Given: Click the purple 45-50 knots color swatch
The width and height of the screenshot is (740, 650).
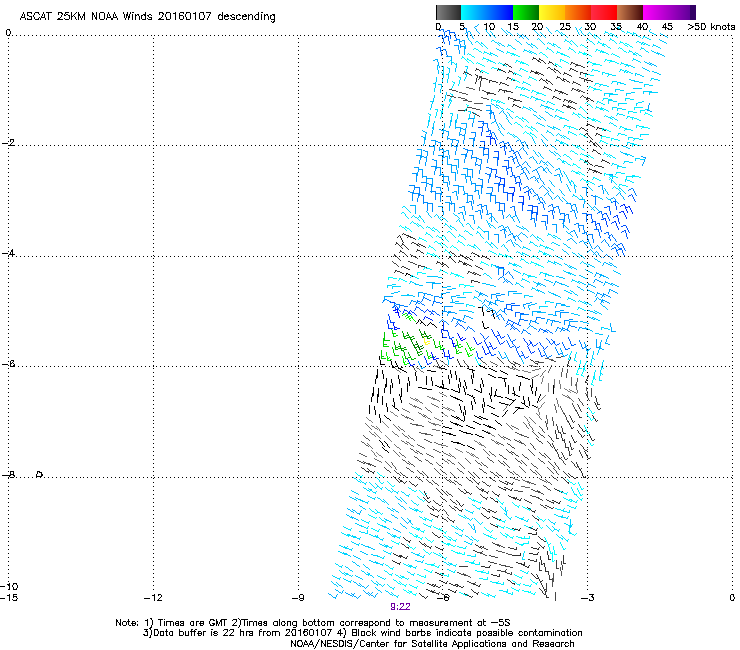Looking at the screenshot, I should [x=682, y=12].
